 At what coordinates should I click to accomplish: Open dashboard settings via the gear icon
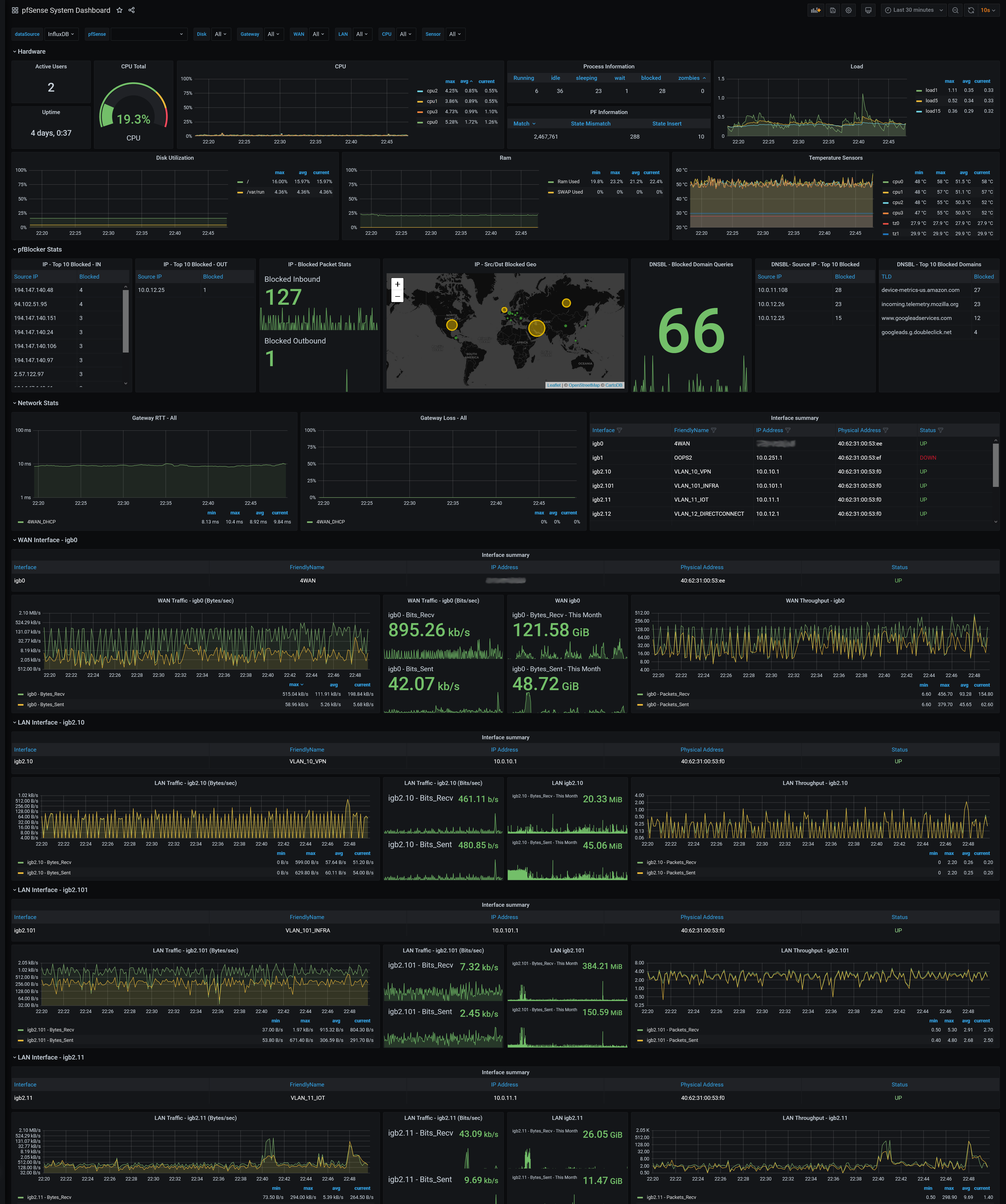(x=848, y=10)
